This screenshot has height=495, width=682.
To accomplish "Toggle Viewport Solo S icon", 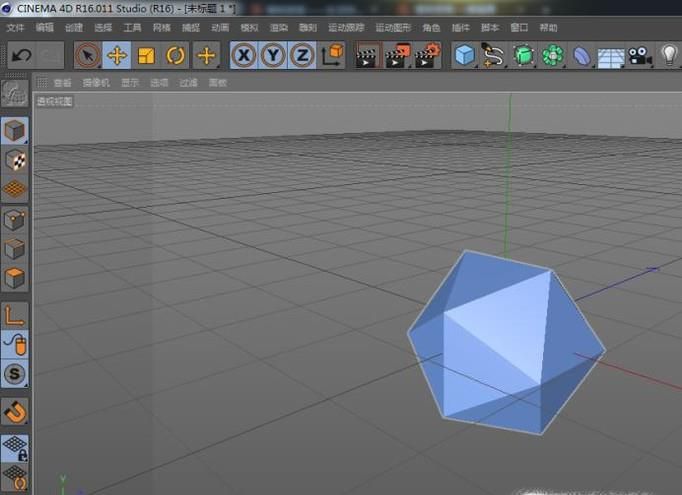I will click(x=15, y=374).
